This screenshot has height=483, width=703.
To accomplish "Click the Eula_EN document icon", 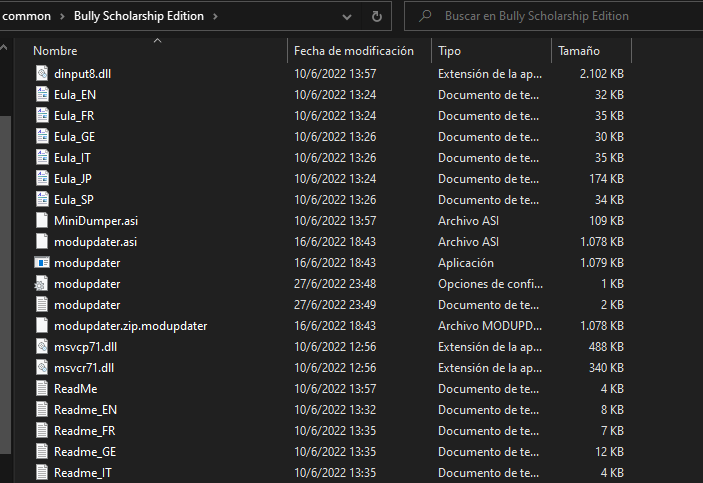I will pyautogui.click(x=42, y=94).
